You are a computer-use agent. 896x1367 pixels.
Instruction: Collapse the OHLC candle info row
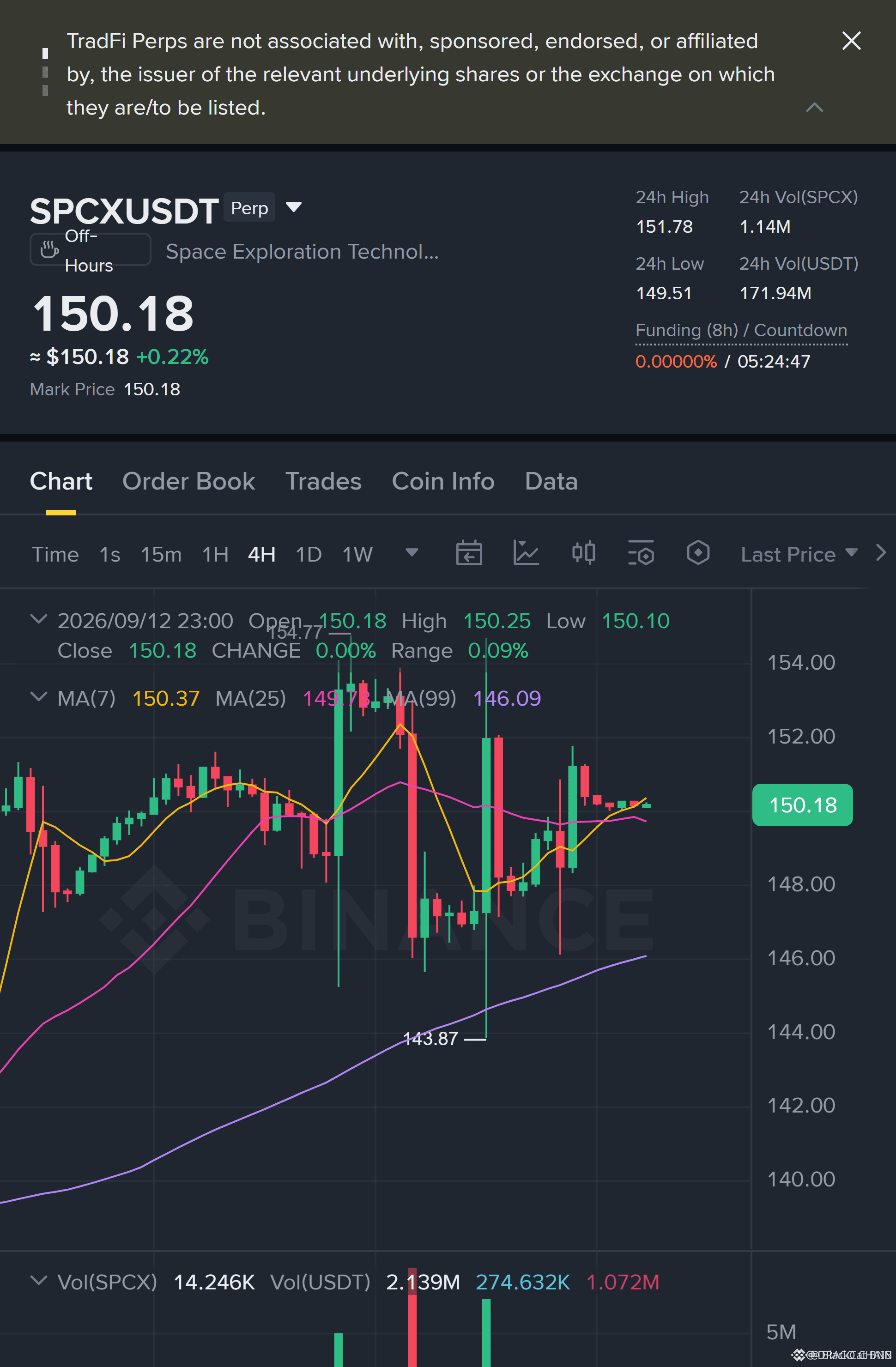point(38,620)
